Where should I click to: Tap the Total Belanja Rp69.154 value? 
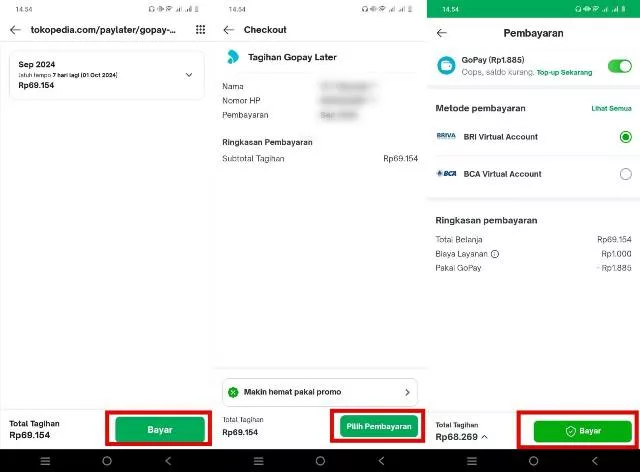tap(614, 239)
